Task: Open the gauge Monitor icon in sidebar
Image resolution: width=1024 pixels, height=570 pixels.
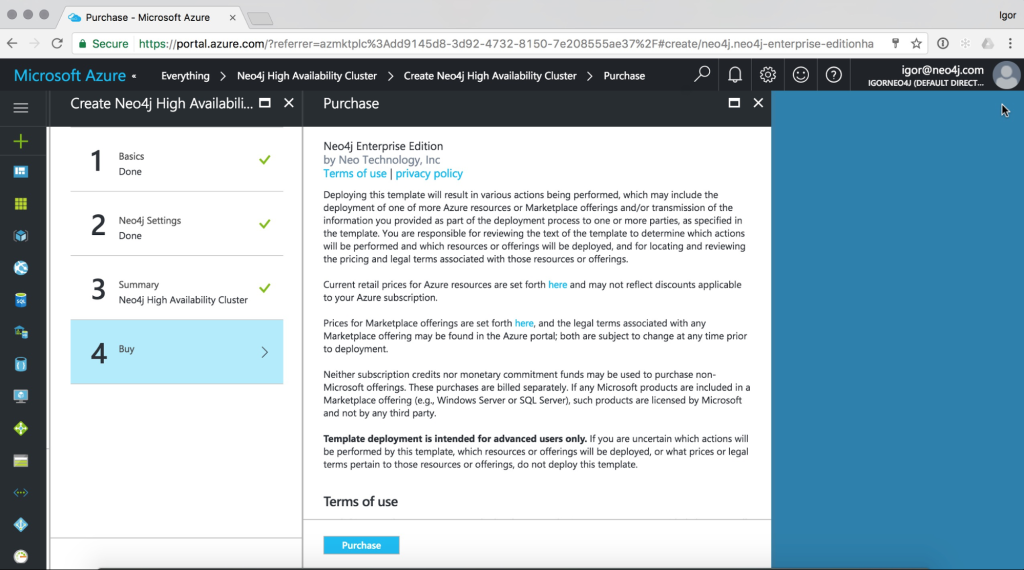Action: click(21, 556)
